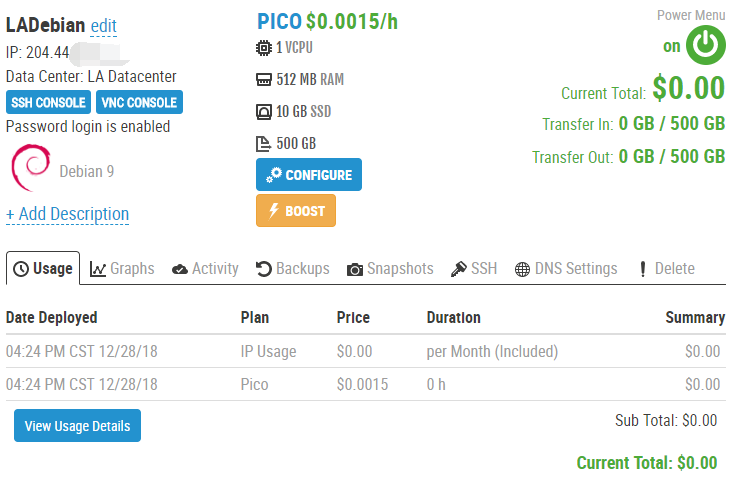Toggle the green power button
Viewport: 730px width, 478px height.
click(x=706, y=45)
